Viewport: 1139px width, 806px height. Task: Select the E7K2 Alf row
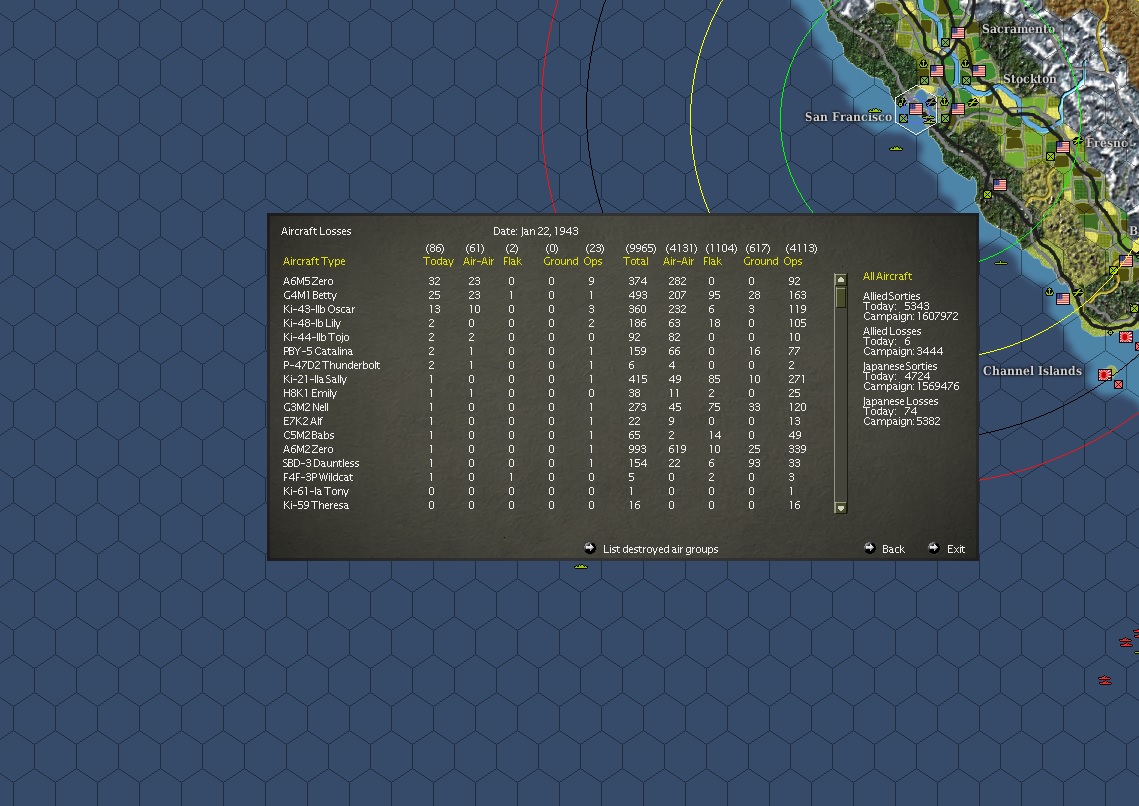[545, 421]
